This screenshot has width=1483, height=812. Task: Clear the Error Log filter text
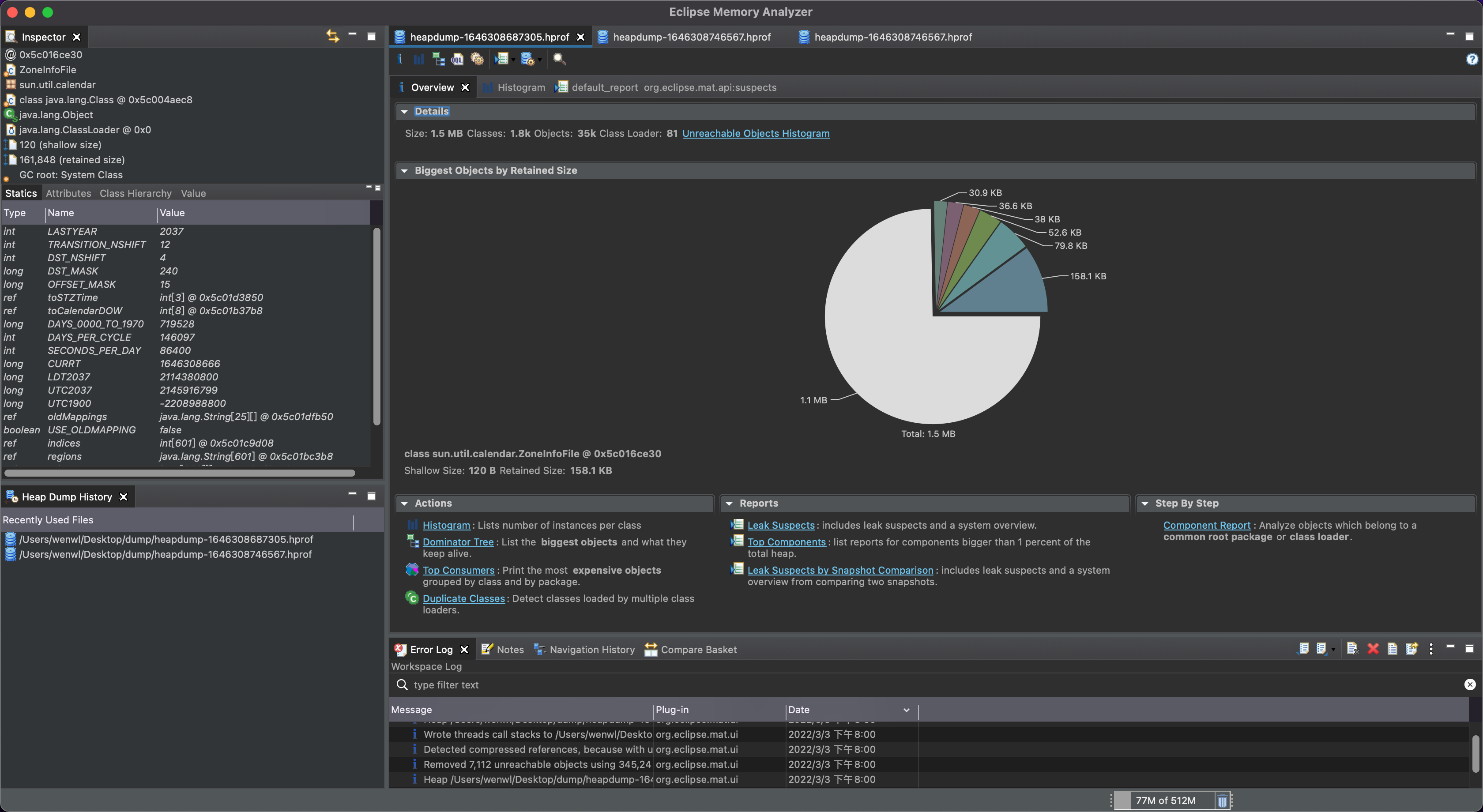[x=1470, y=684]
